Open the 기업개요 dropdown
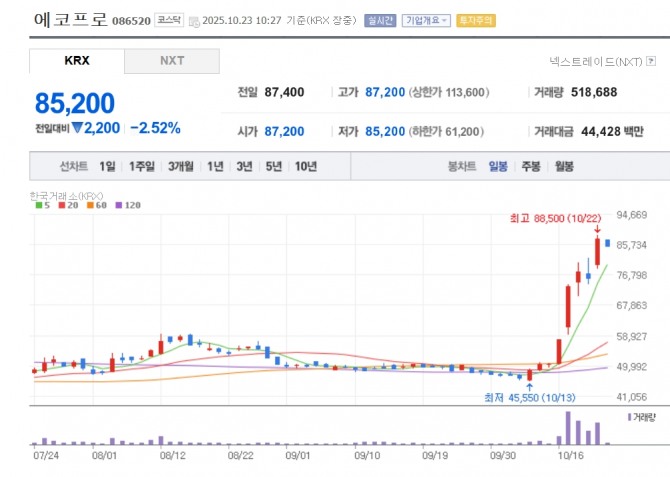This screenshot has height=477, width=670. coord(427,20)
